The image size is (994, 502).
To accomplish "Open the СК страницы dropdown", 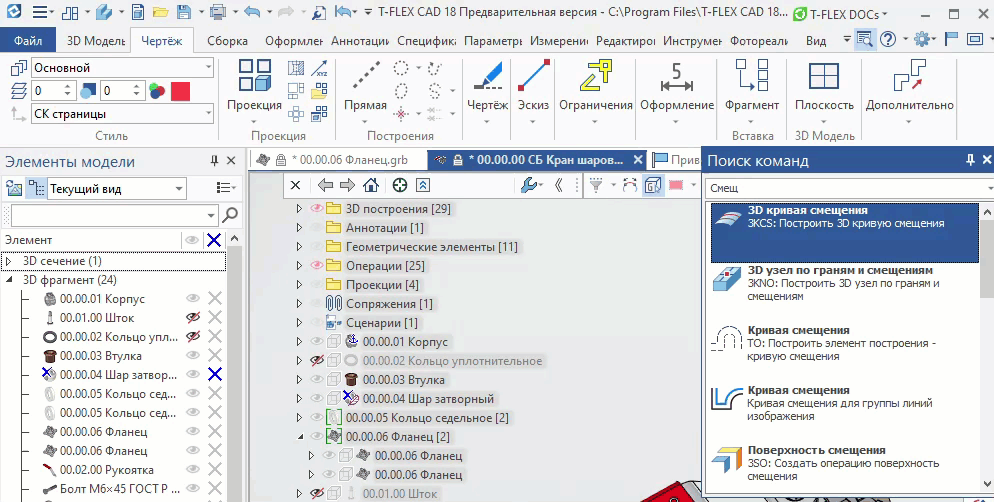I will [x=207, y=114].
